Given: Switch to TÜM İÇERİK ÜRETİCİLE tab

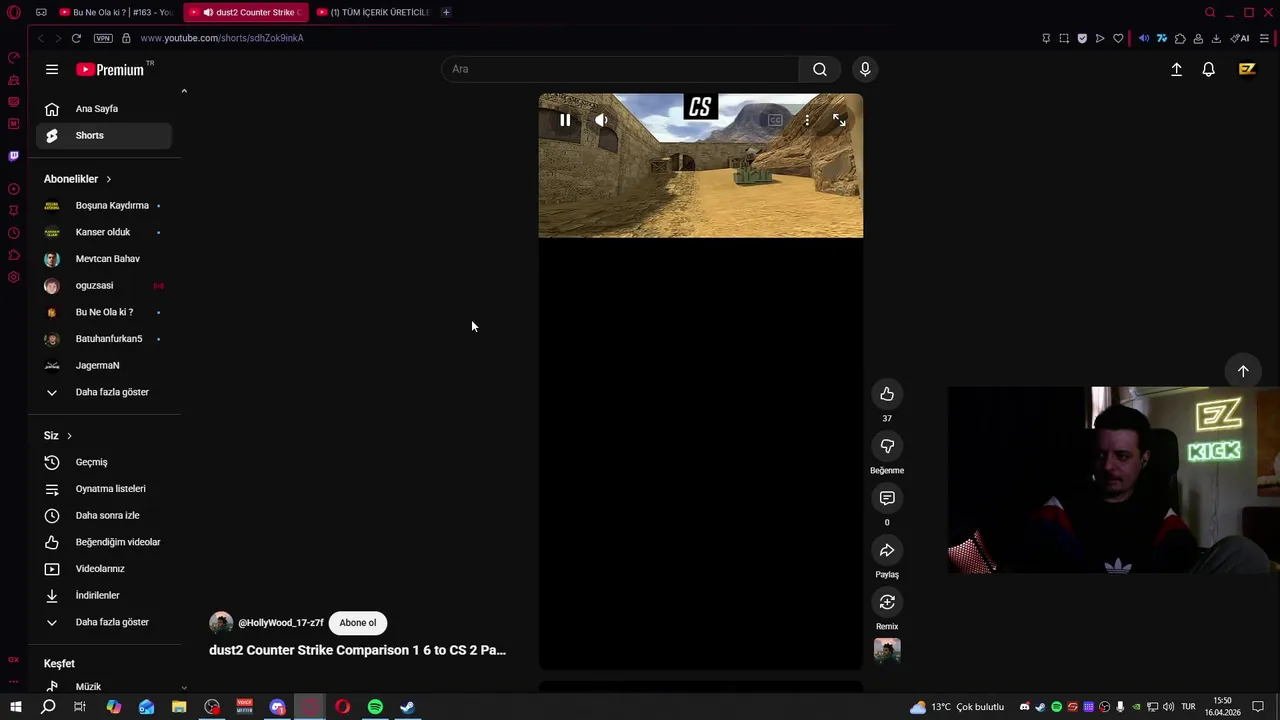Looking at the screenshot, I should [372, 12].
